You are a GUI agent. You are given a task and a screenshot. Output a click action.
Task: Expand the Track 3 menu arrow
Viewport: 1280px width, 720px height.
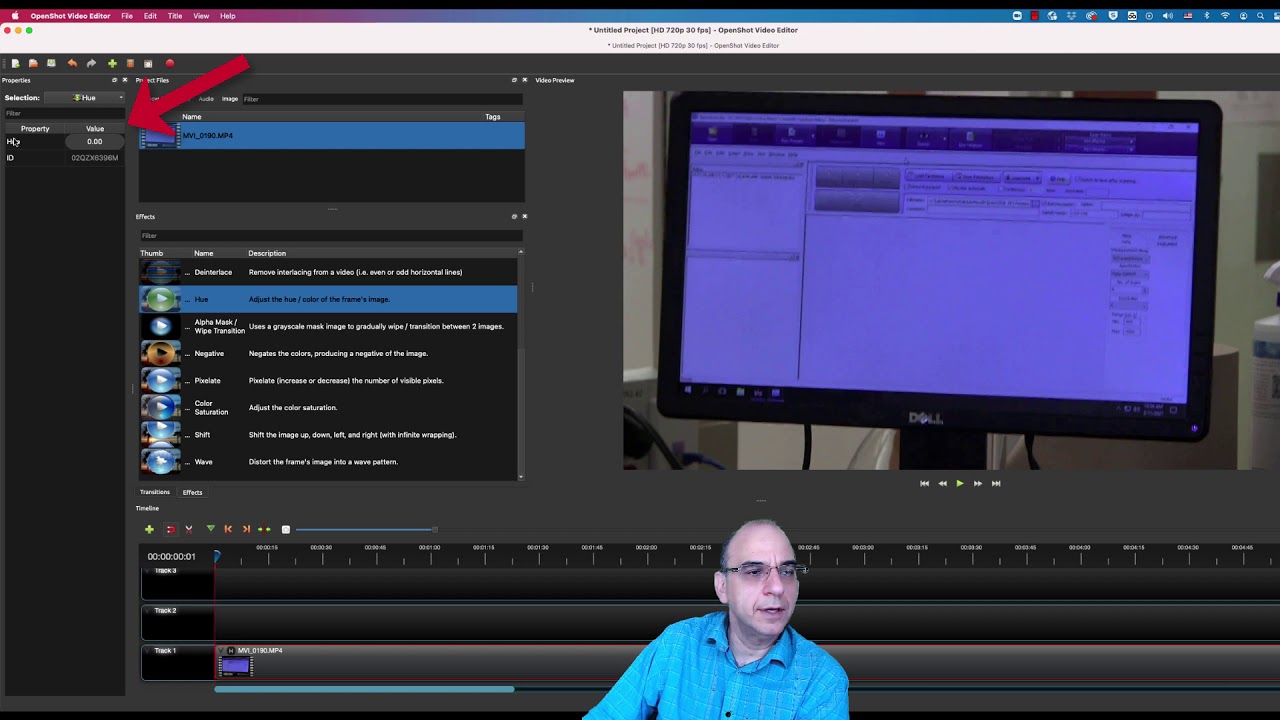(x=148, y=571)
